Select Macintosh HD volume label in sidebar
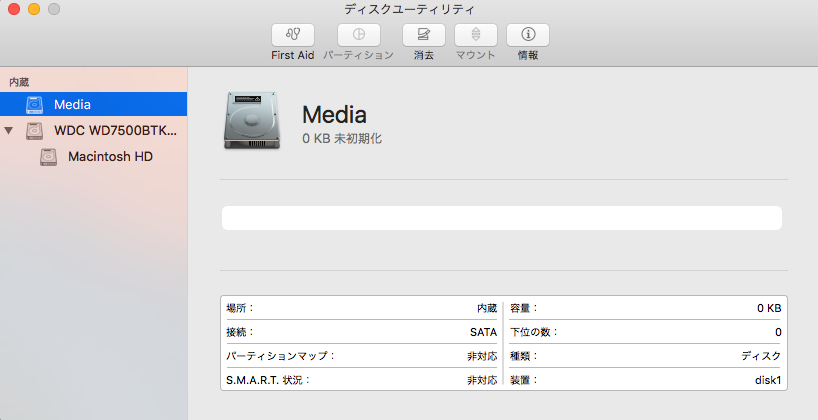818x420 pixels. coord(110,157)
